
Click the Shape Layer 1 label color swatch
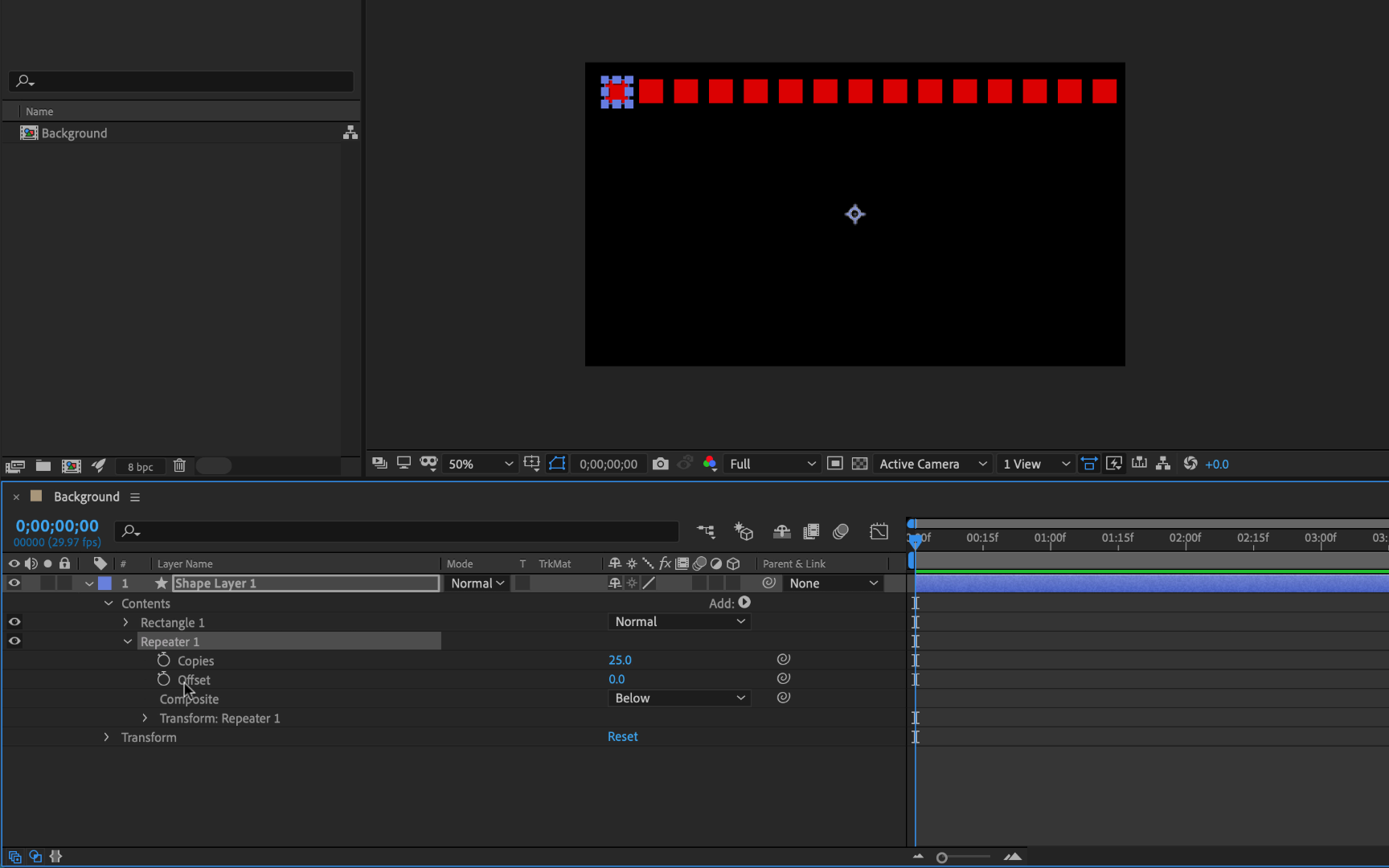click(105, 583)
